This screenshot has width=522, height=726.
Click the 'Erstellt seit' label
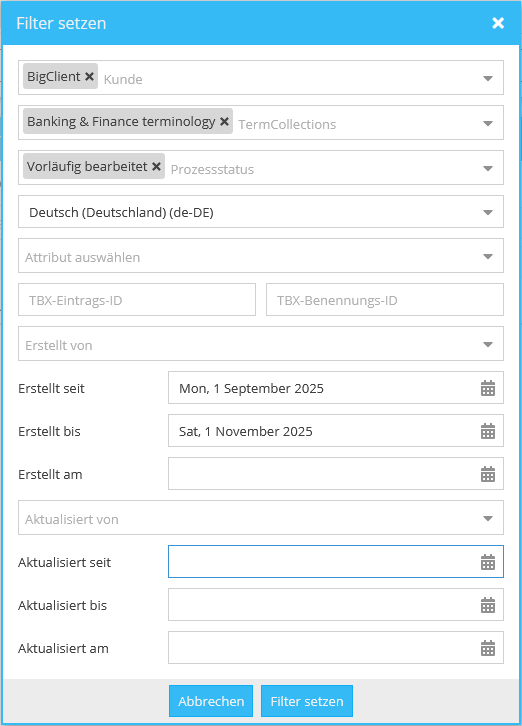(x=51, y=388)
